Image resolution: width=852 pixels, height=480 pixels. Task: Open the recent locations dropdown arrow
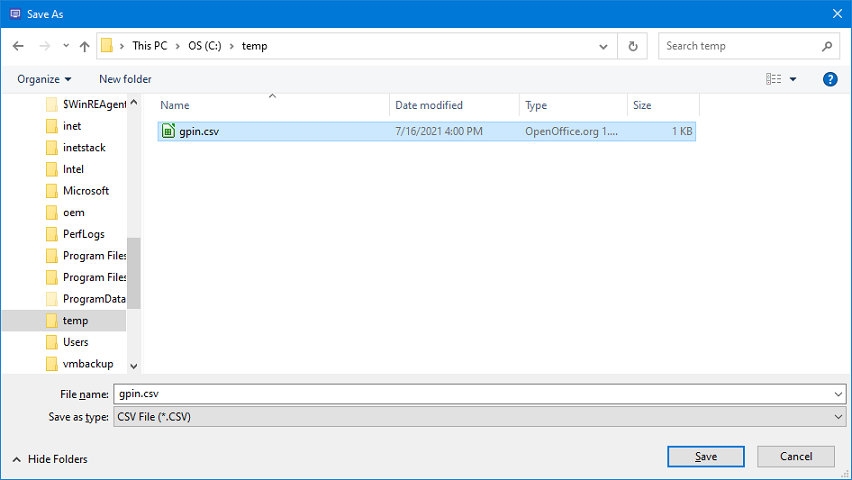coord(66,46)
